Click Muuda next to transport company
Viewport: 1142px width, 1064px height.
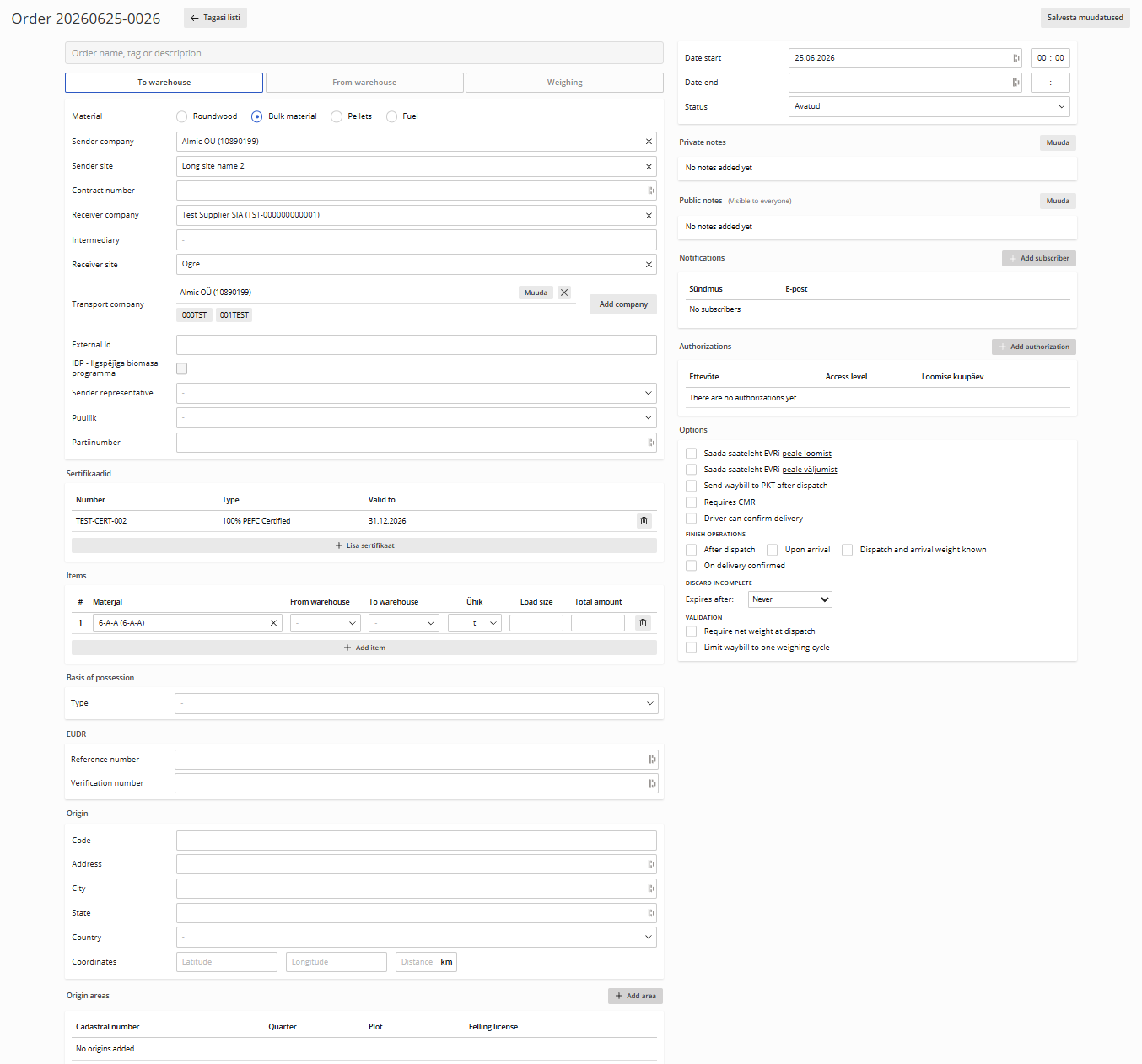coord(536,293)
